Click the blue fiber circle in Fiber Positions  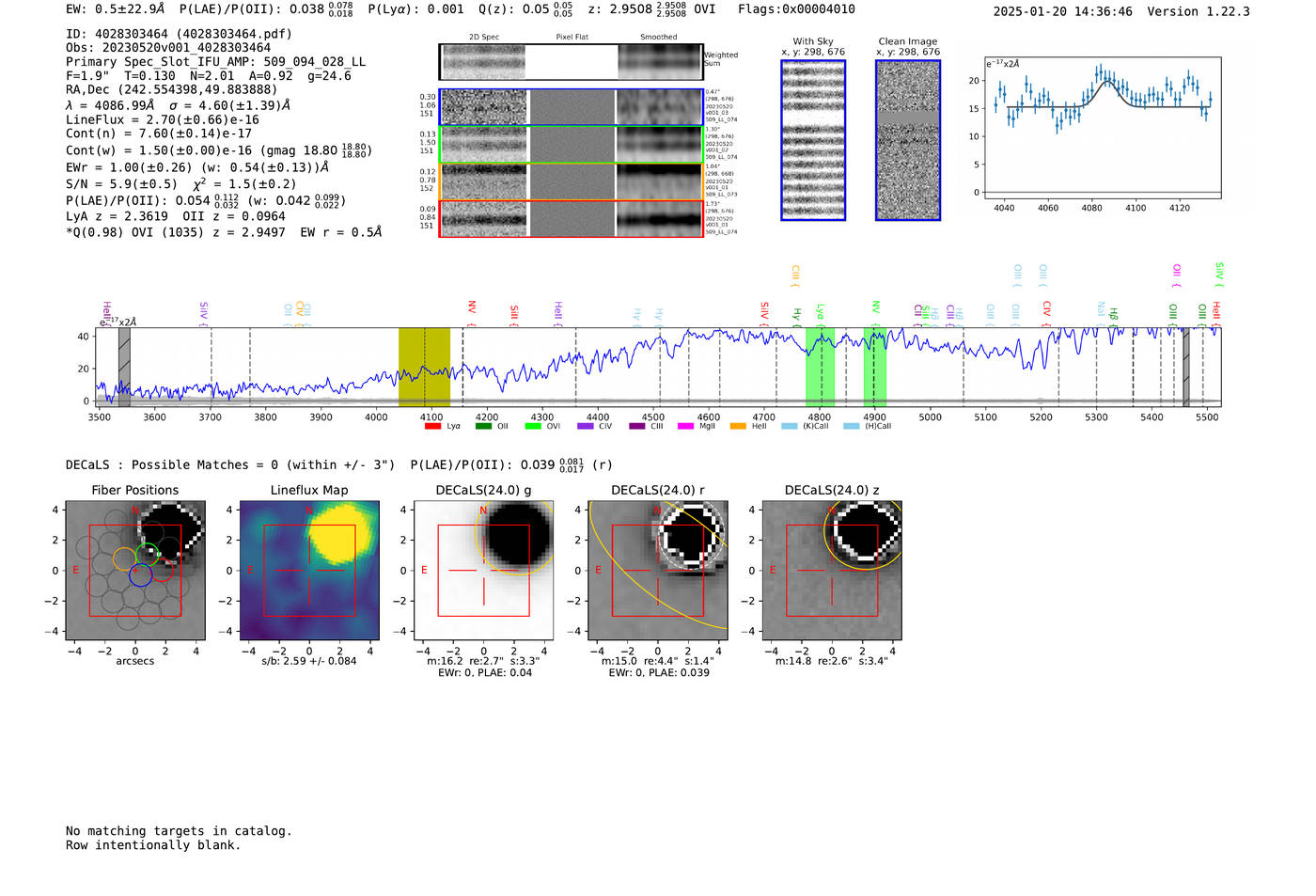[140, 574]
